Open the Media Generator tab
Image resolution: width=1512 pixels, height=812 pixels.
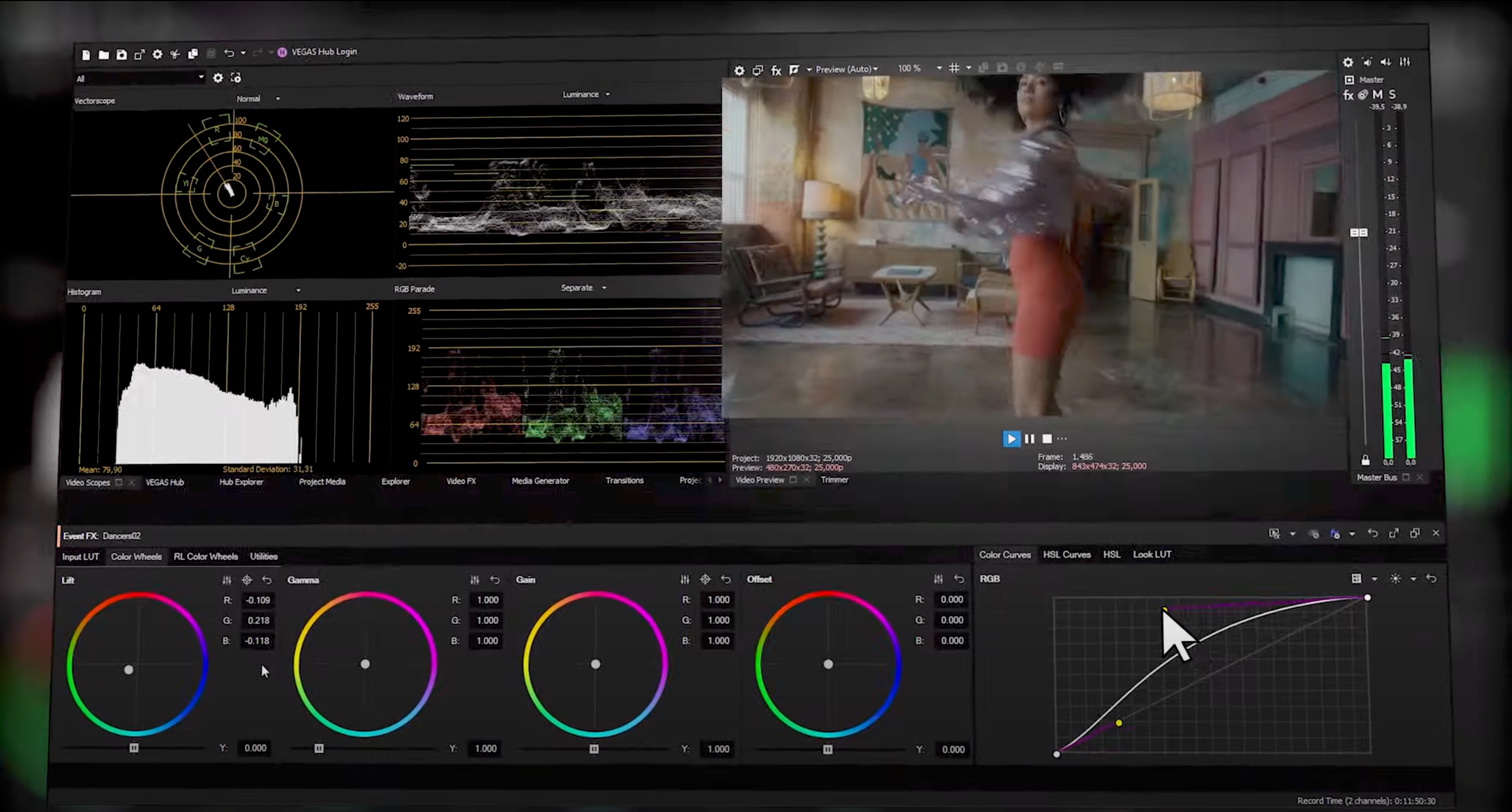pyautogui.click(x=540, y=481)
